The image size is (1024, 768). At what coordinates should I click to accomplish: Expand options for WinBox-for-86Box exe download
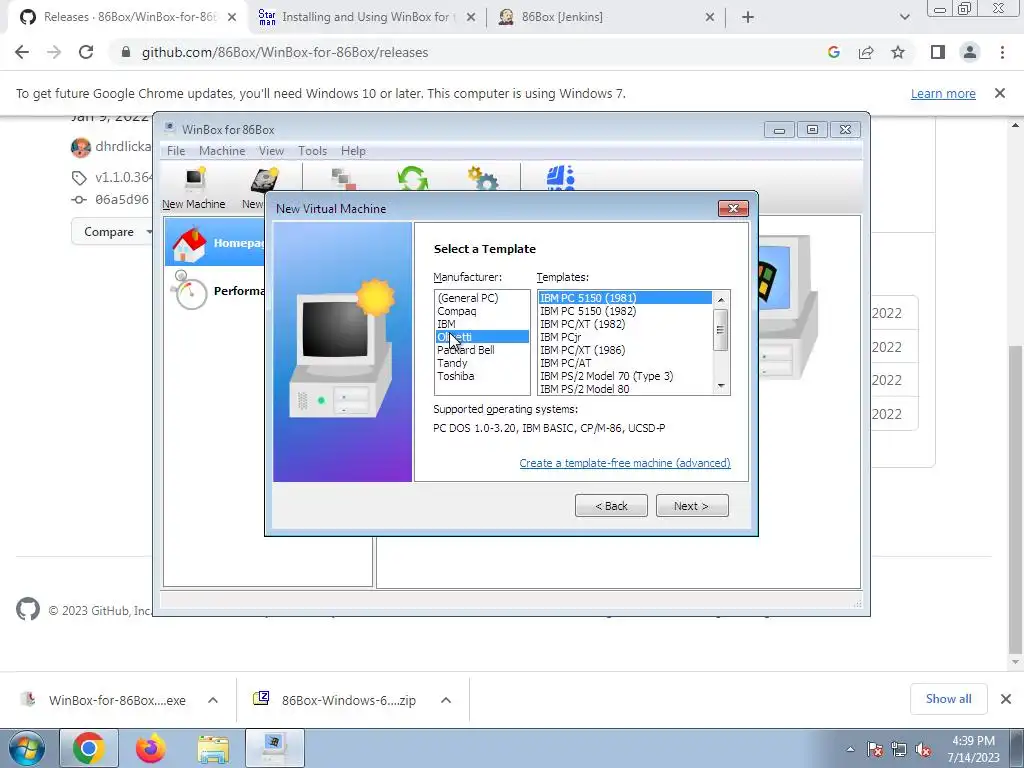pyautogui.click(x=213, y=700)
